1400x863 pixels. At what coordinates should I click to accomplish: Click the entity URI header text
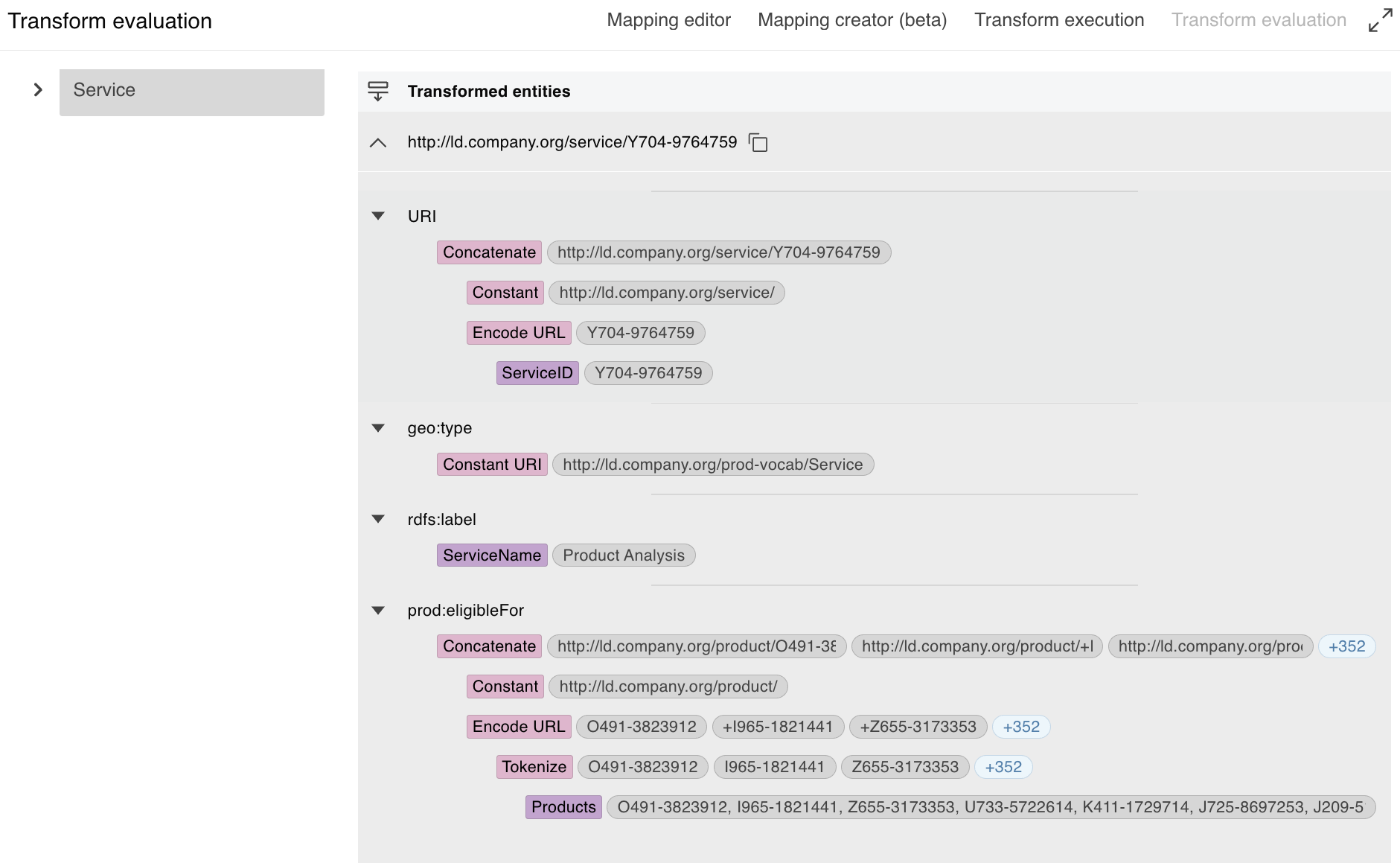(572, 142)
